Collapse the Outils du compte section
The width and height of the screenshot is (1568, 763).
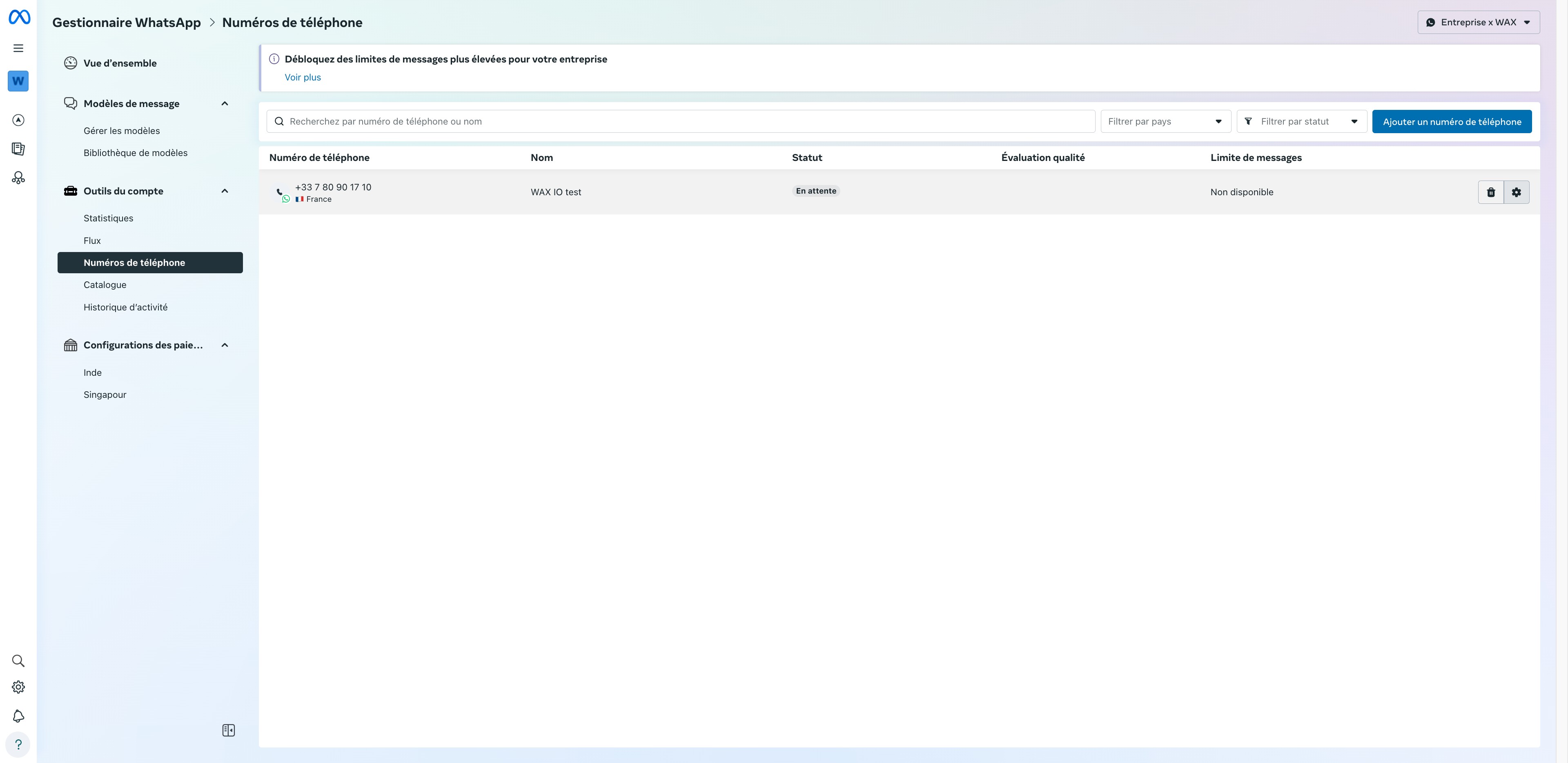click(225, 191)
